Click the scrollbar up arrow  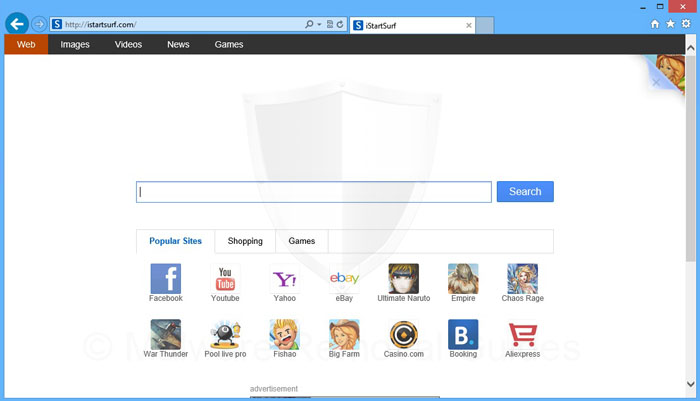point(691,48)
